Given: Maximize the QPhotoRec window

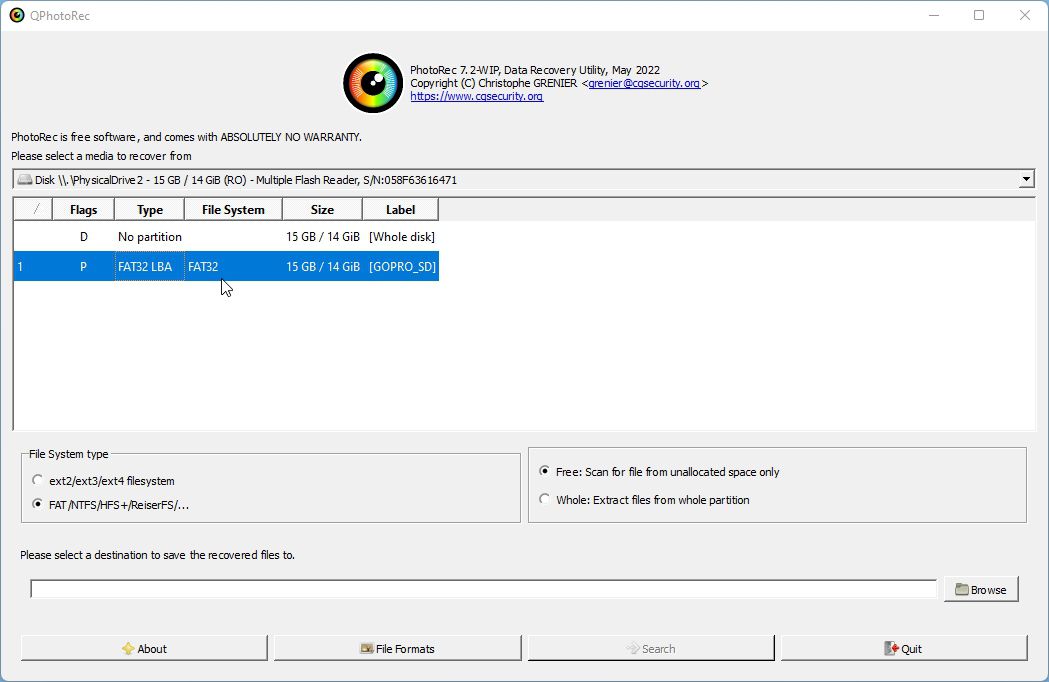Looking at the screenshot, I should 979,15.
